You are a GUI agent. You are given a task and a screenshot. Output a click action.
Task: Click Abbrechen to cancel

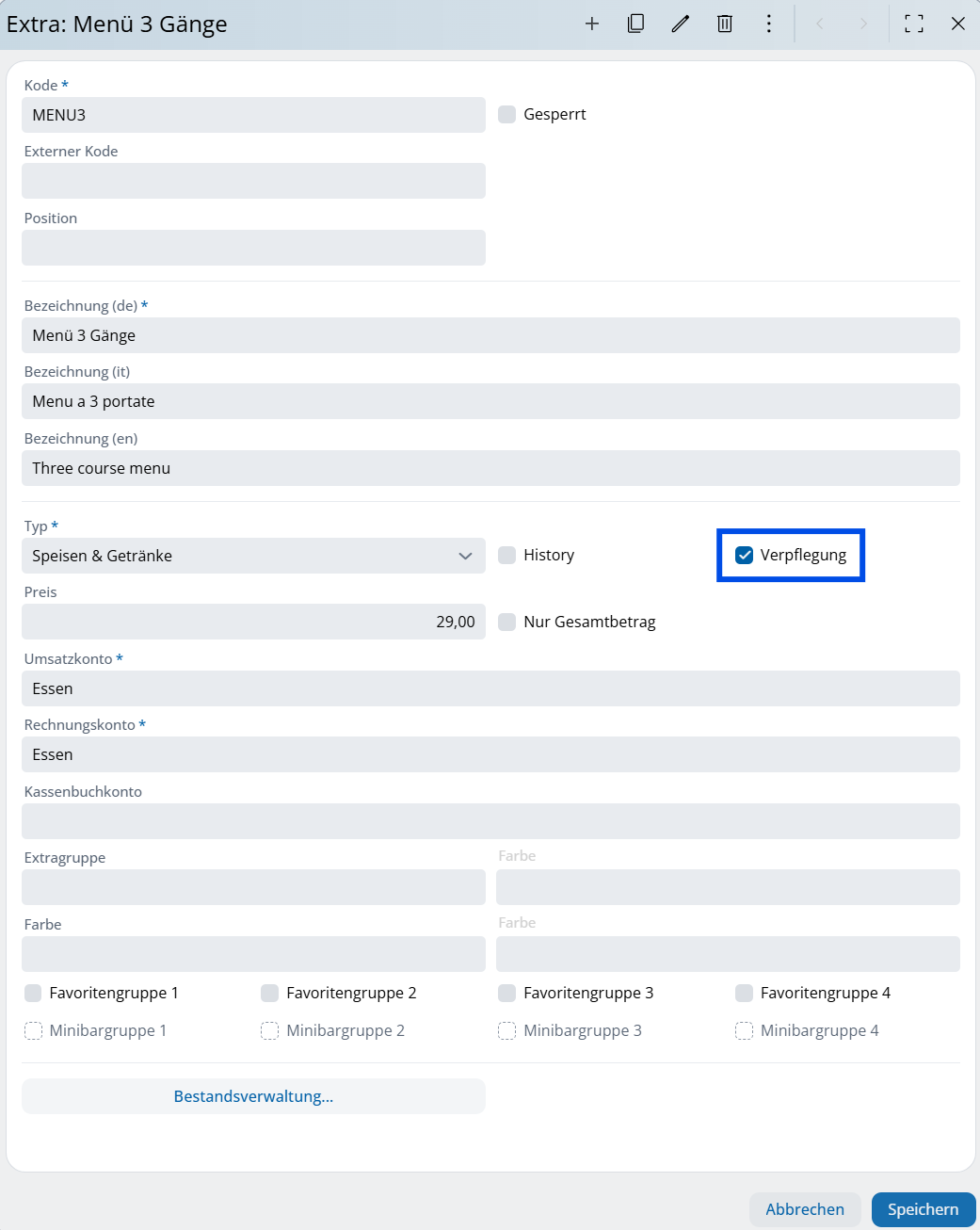point(805,1209)
